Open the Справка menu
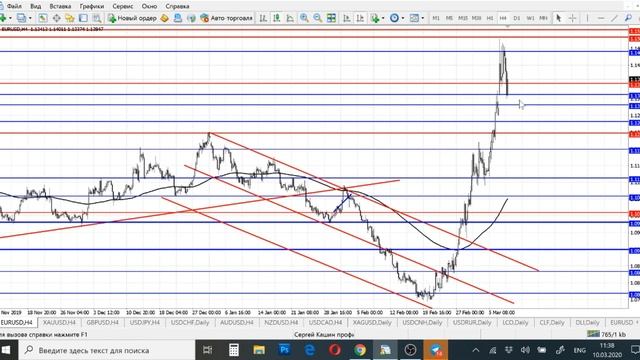640x360 pixels. pyautogui.click(x=177, y=7)
